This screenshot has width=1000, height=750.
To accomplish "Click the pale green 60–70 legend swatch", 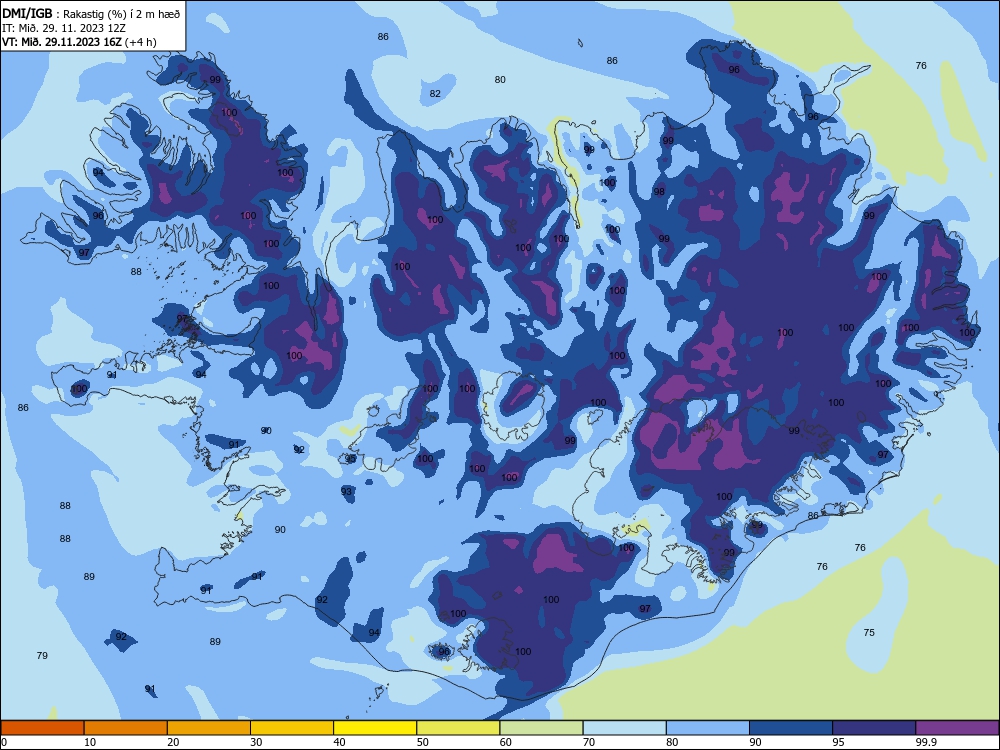I will click(x=541, y=728).
